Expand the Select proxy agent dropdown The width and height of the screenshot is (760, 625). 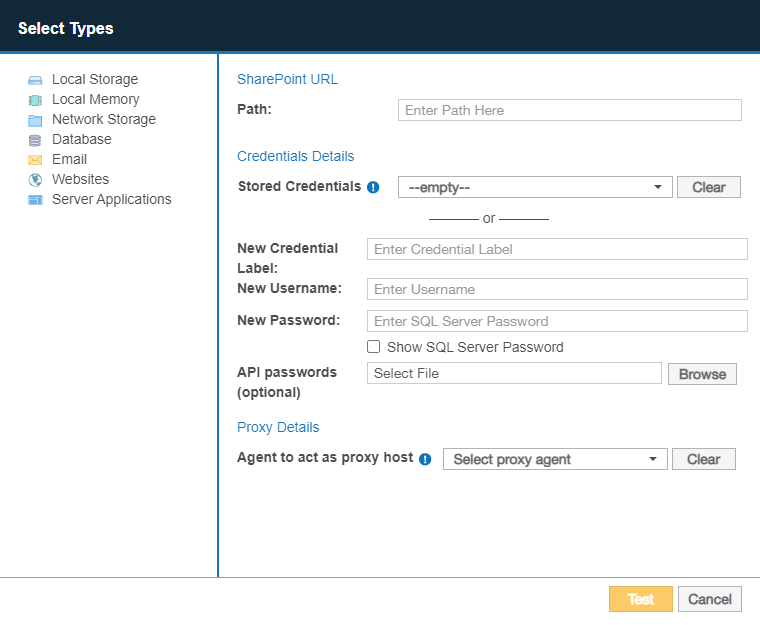click(555, 459)
